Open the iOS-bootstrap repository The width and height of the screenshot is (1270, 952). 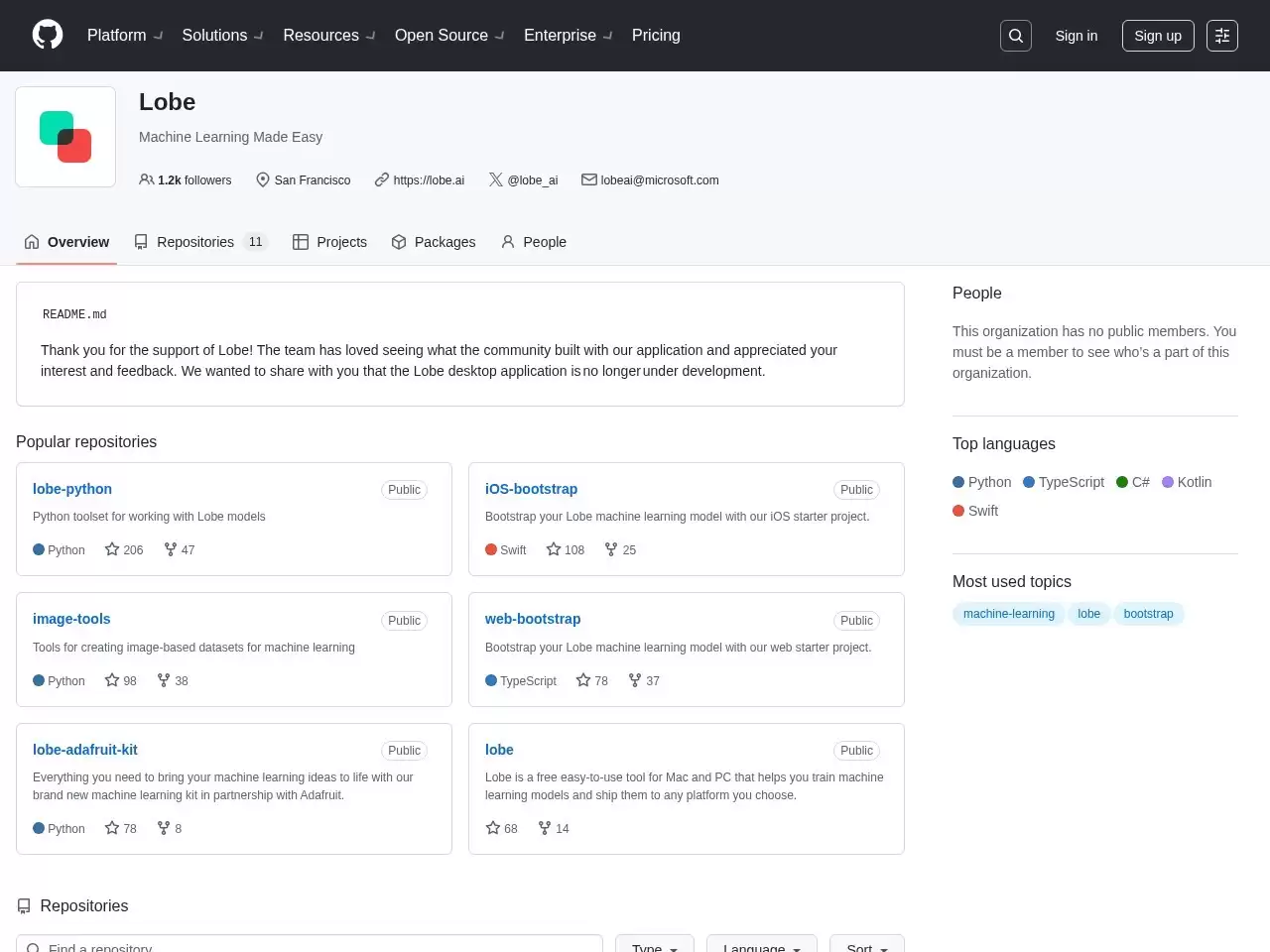531,489
